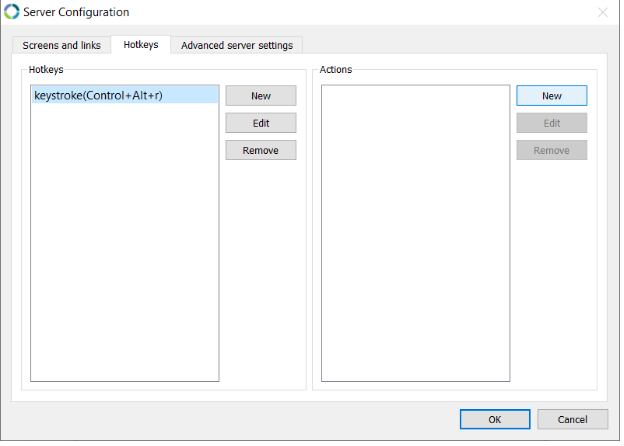Remove the selected hotkey
Image resolution: width=624 pixels, height=446 pixels.
coord(261,150)
